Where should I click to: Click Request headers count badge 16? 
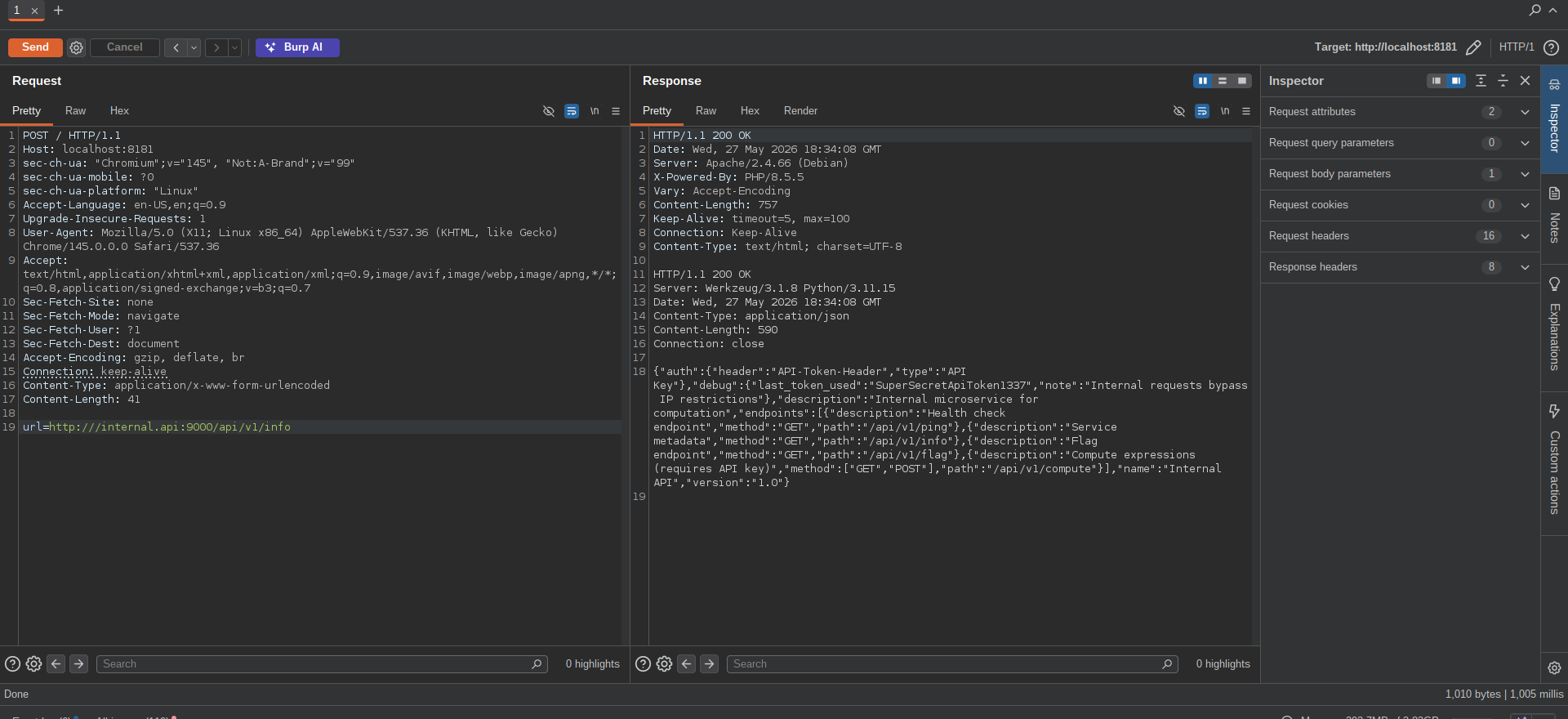pyautogui.click(x=1489, y=236)
